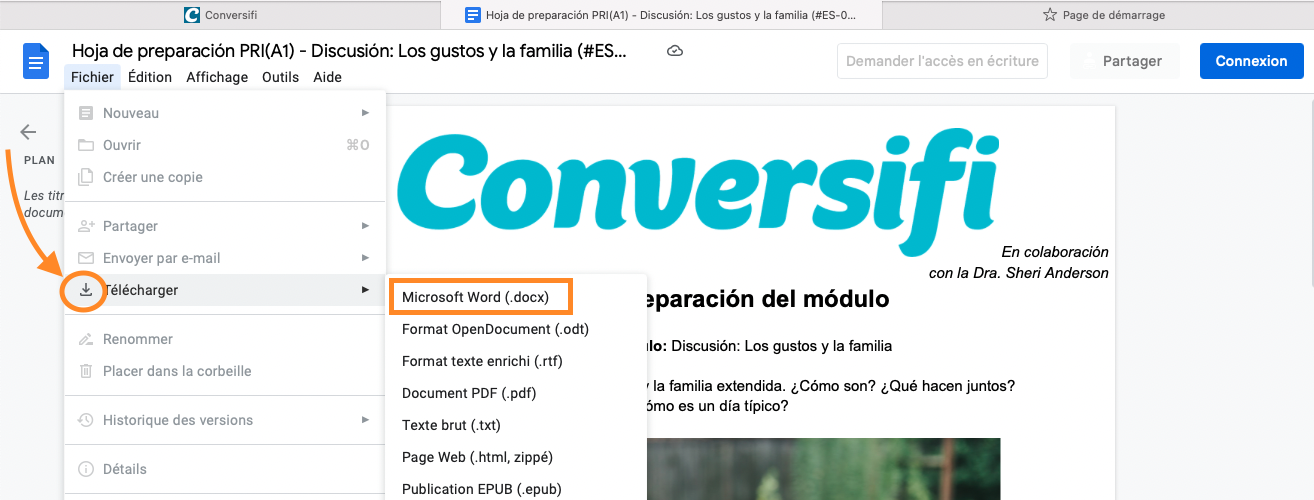This screenshot has width=1314, height=500.
Task: Click the Google Docs home icon
Action: point(36,62)
